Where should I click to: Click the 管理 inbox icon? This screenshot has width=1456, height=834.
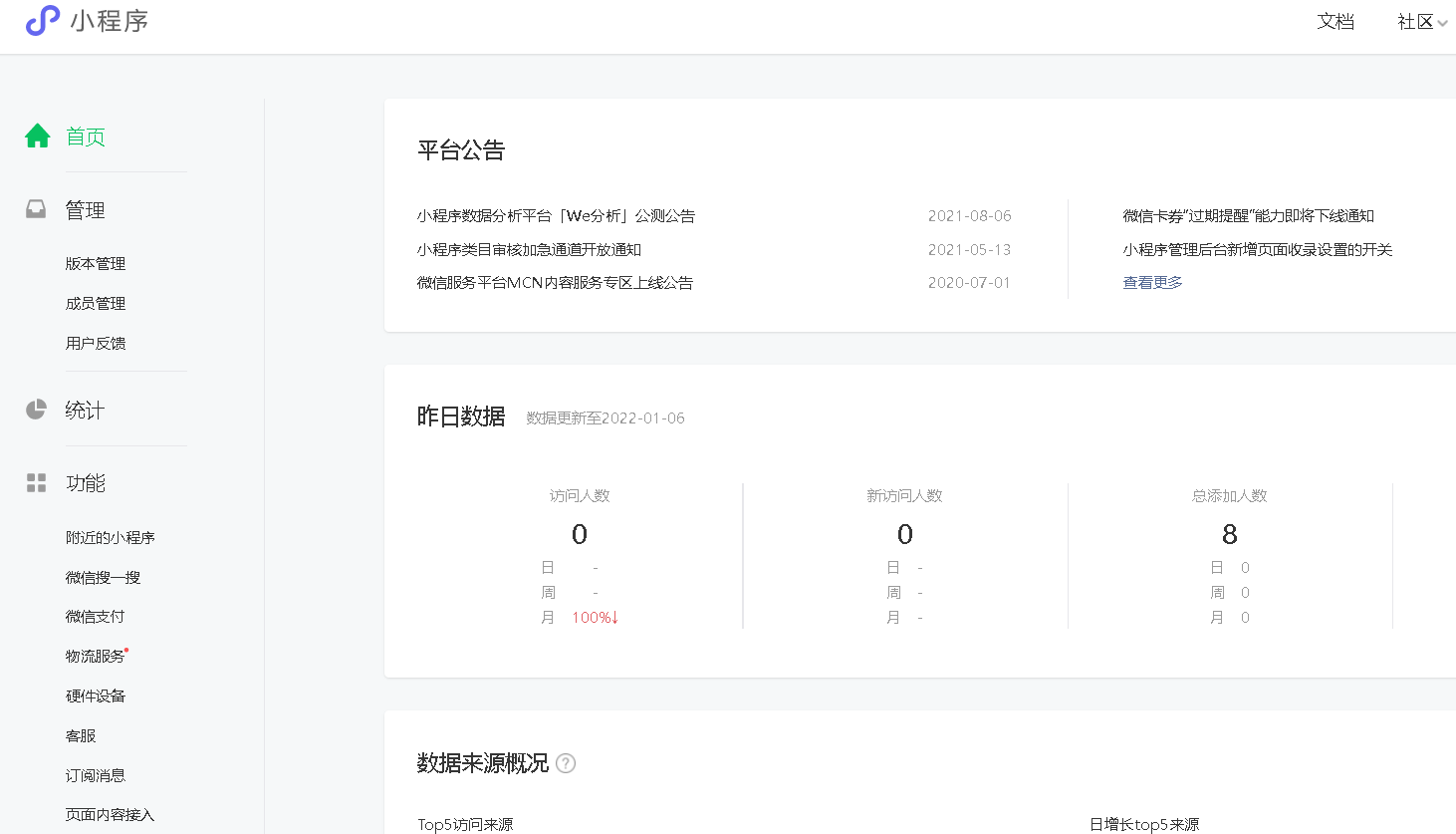click(x=36, y=209)
